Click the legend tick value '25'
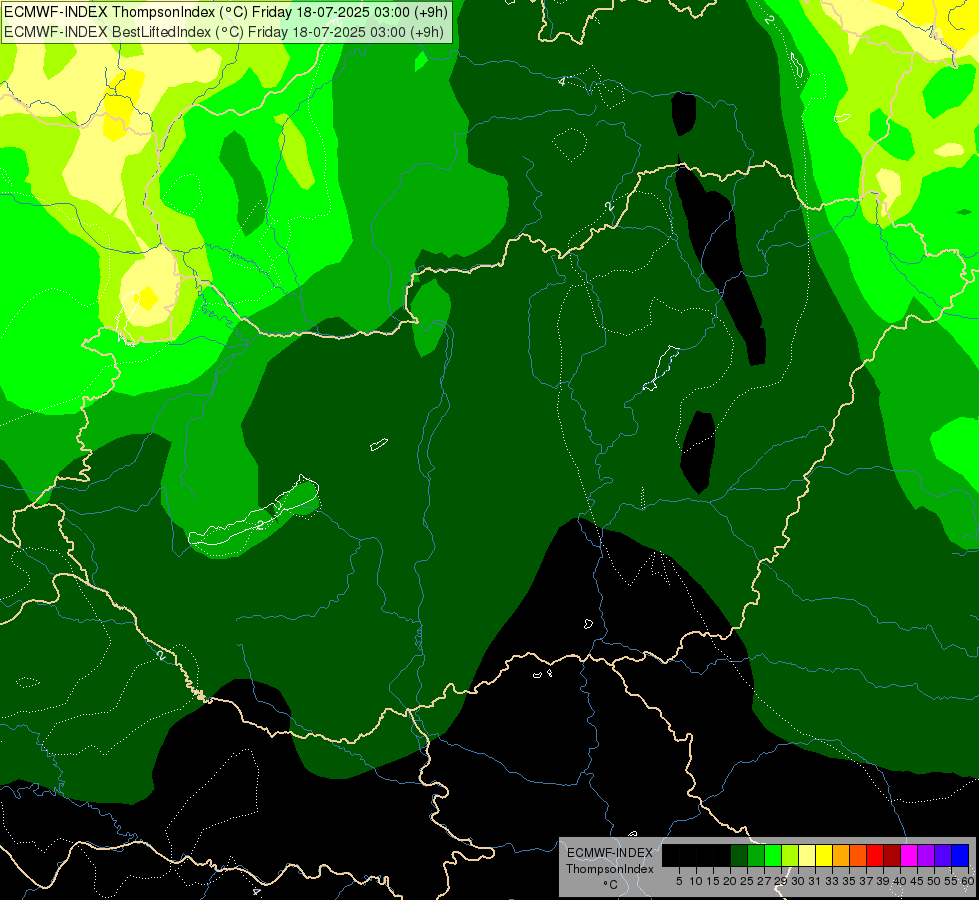Image resolution: width=979 pixels, height=900 pixels. [x=747, y=881]
